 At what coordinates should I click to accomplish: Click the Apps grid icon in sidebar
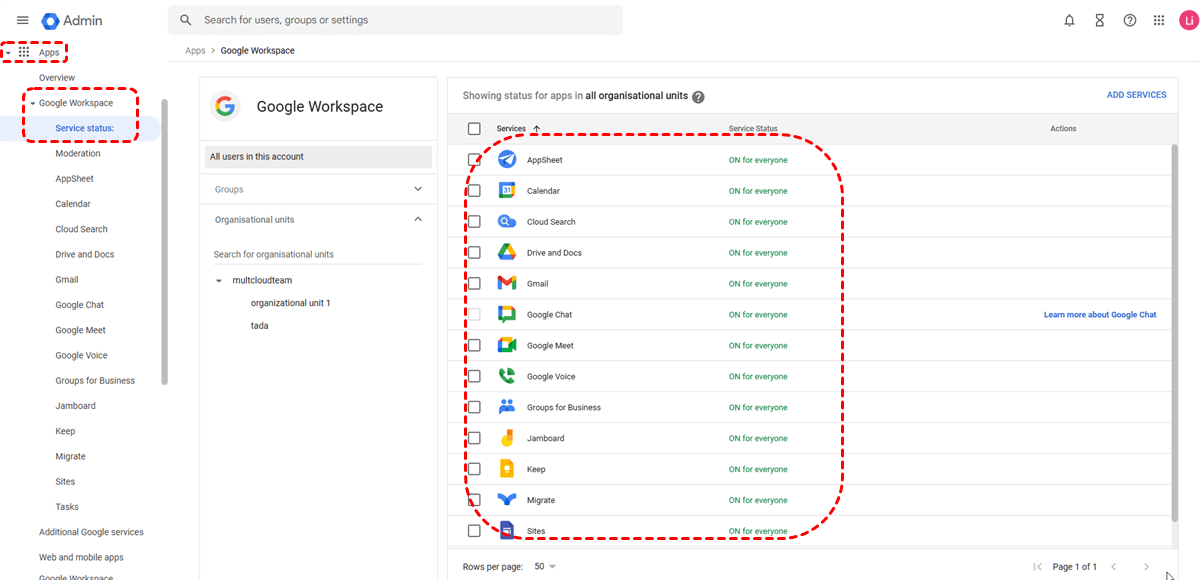[24, 52]
